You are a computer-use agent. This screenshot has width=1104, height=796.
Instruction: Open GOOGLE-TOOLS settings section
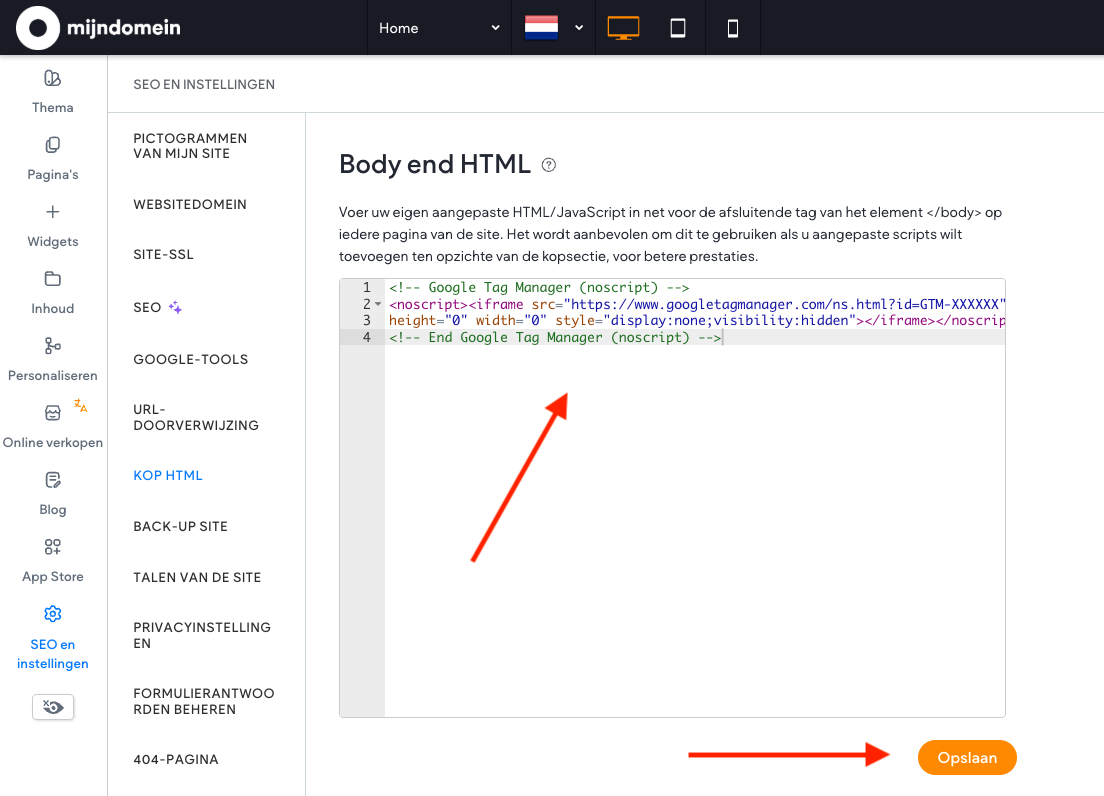(x=190, y=359)
